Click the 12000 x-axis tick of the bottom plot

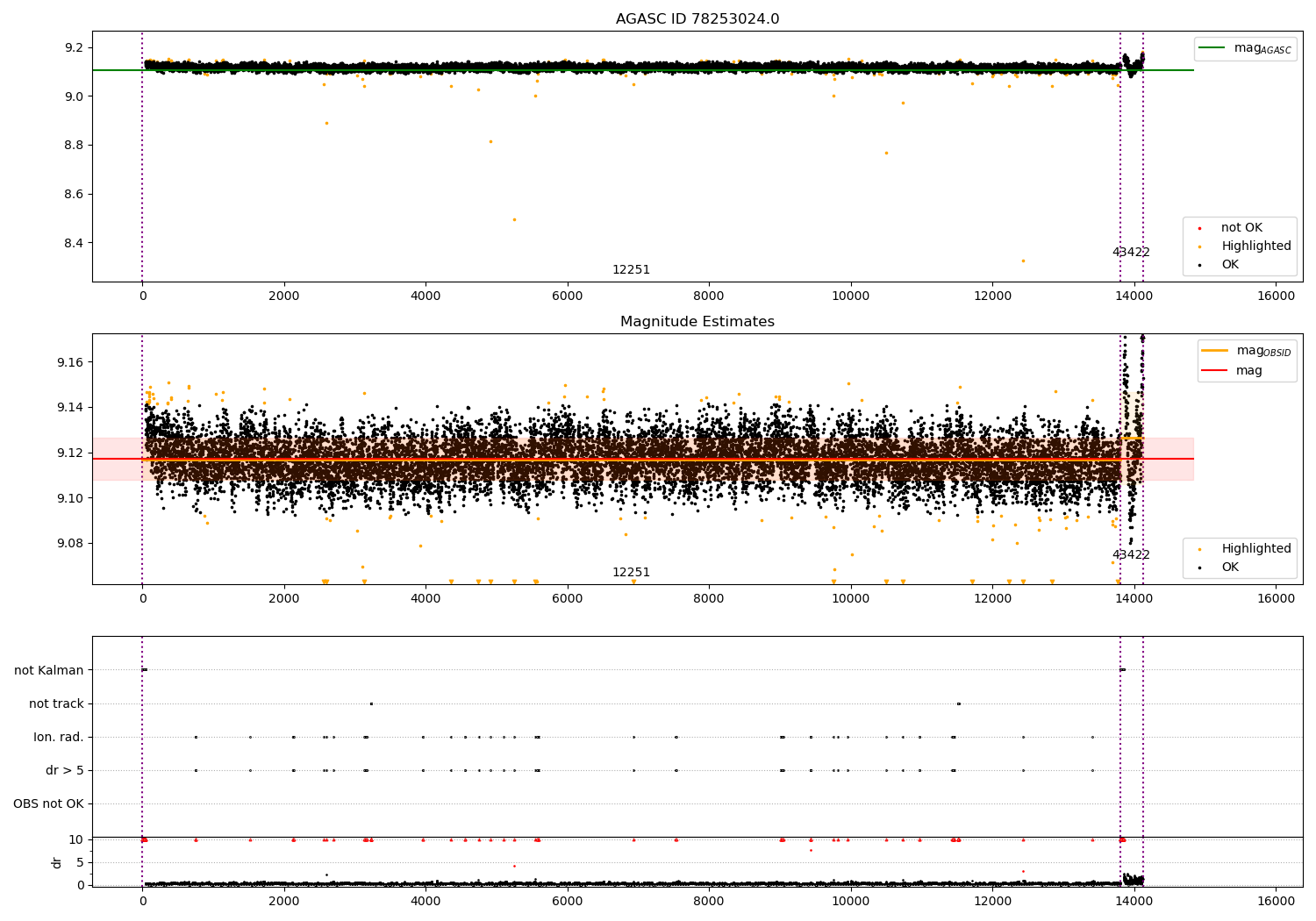click(992, 901)
